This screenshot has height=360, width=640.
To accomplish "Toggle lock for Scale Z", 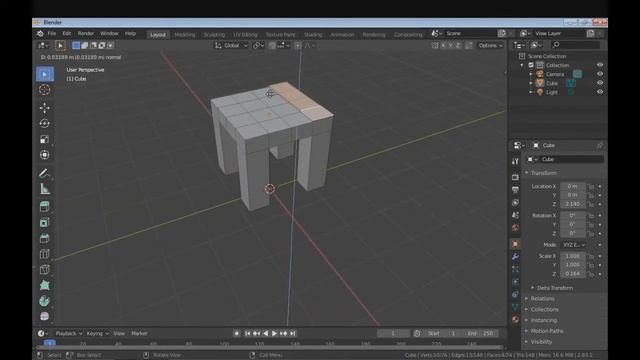I will [x=591, y=274].
